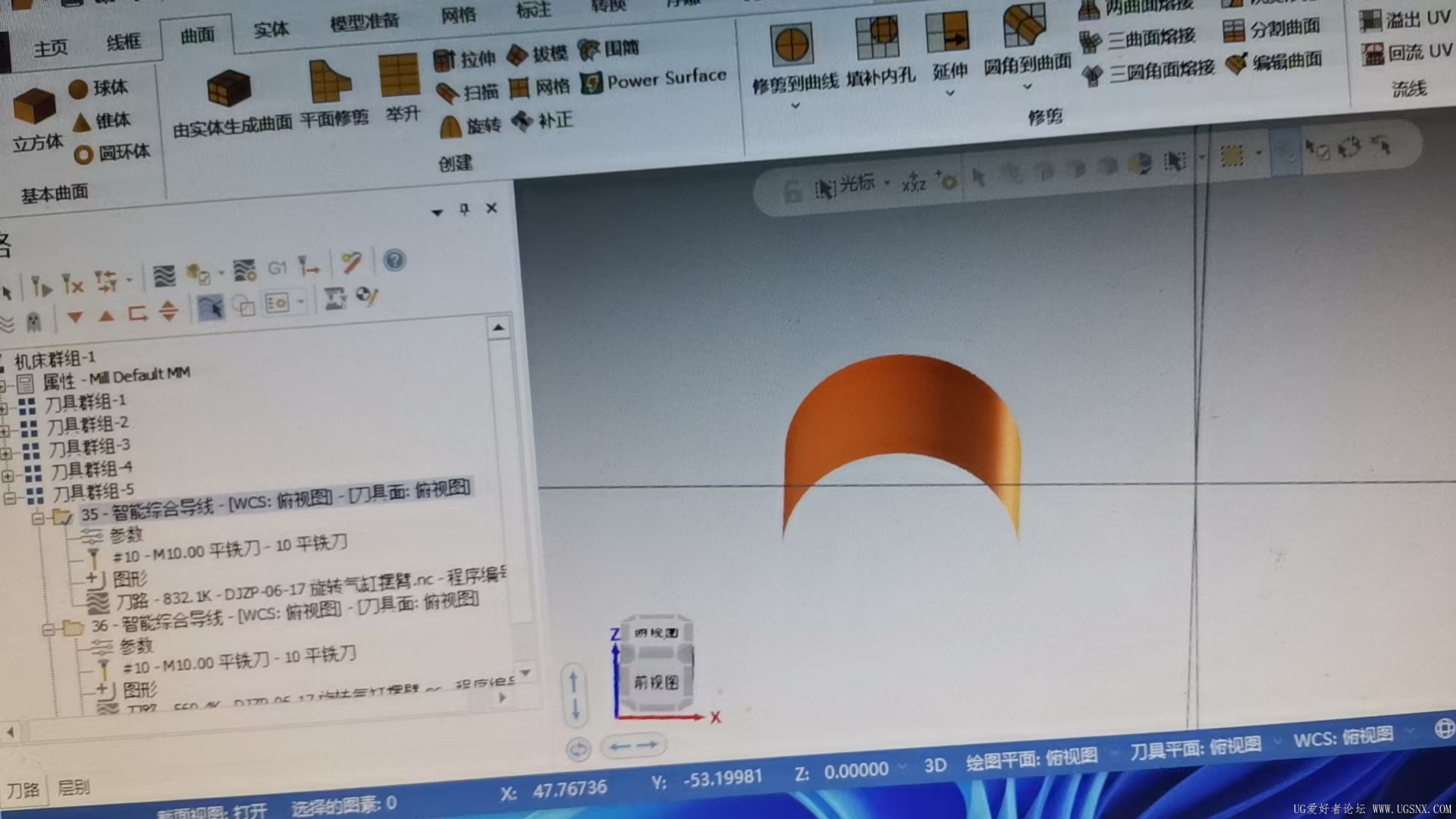Toggle the 3D mode in status bar
Image resolution: width=1456 pixels, height=819 pixels.
pyautogui.click(x=935, y=765)
